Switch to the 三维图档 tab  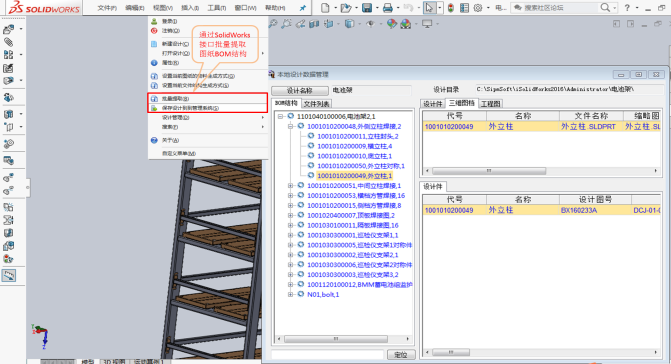[461, 103]
